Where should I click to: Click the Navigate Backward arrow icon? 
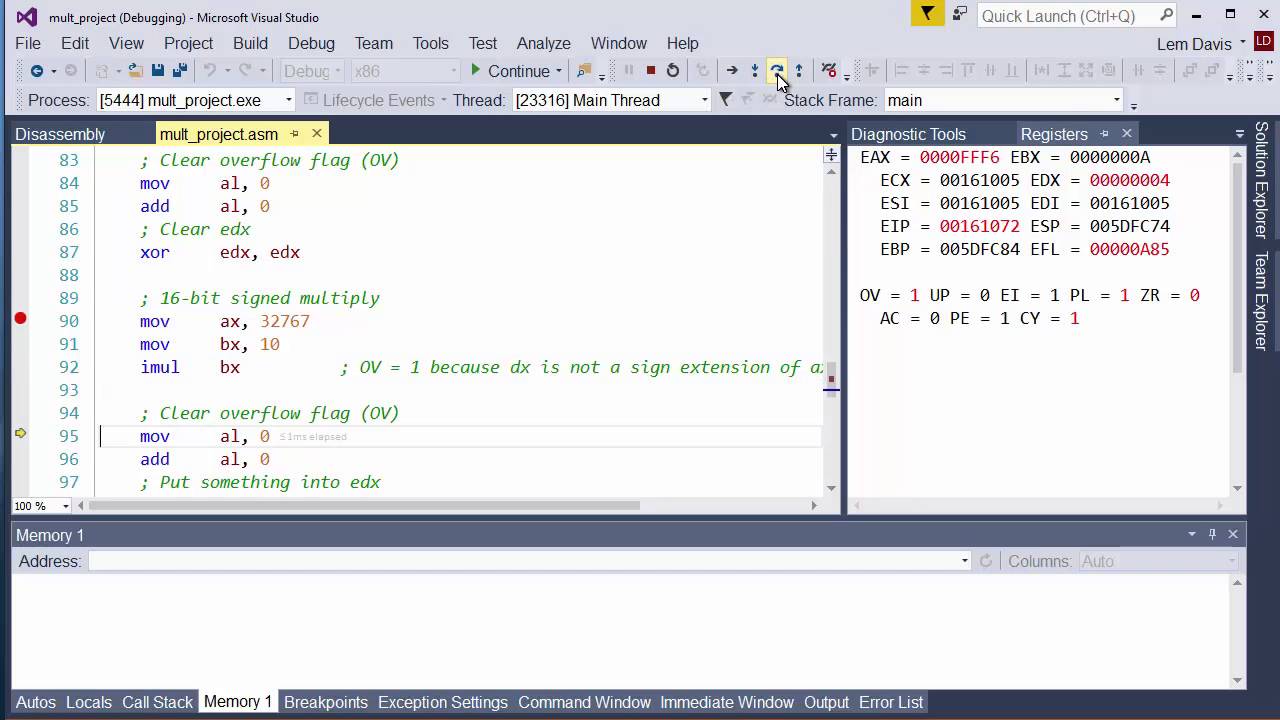click(36, 71)
